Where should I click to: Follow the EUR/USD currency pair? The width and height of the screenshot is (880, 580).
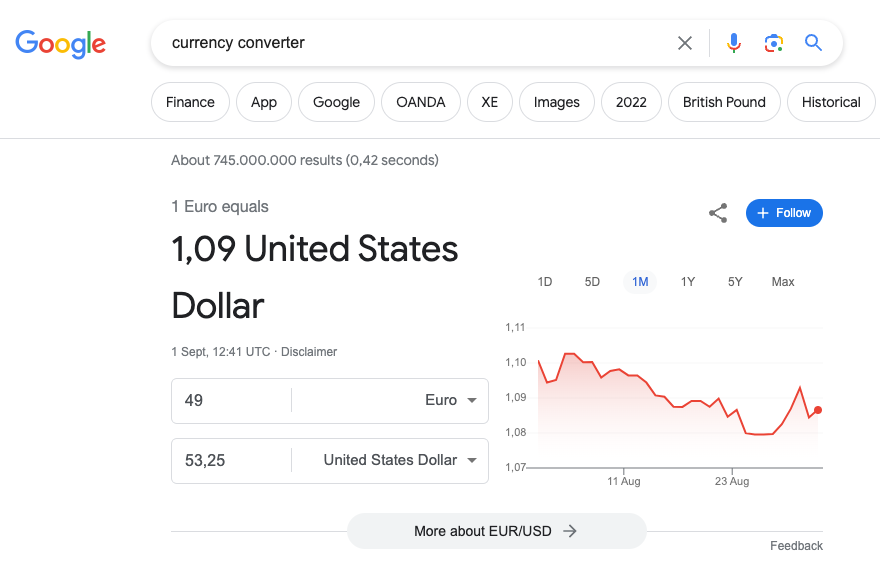click(x=784, y=213)
